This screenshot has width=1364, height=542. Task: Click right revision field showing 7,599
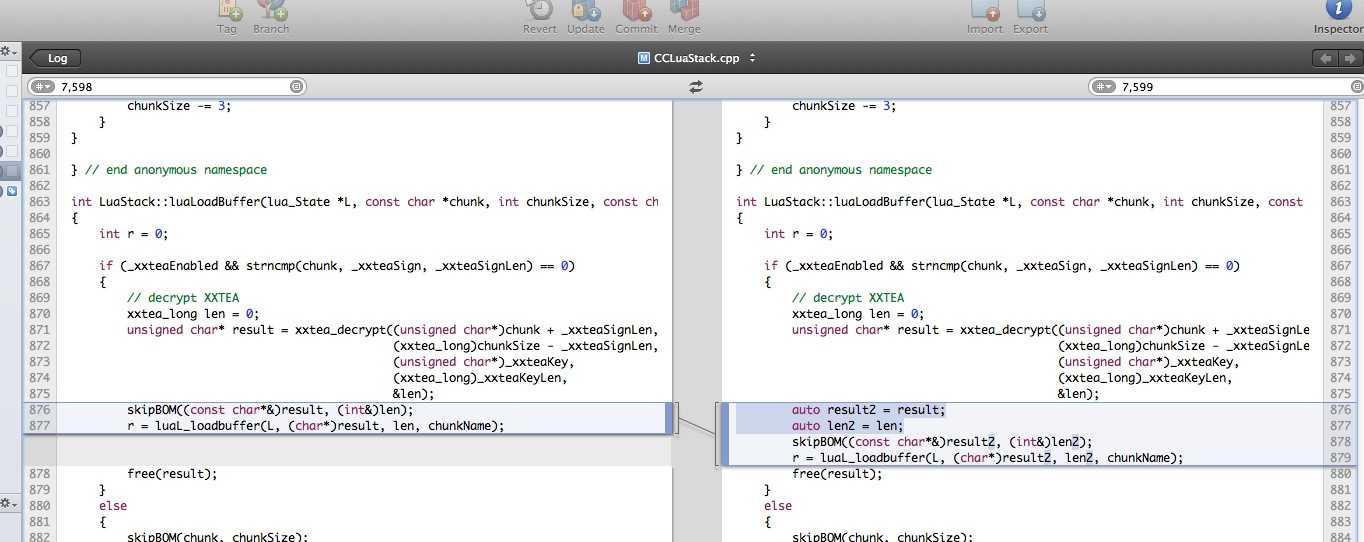[x=1225, y=87]
